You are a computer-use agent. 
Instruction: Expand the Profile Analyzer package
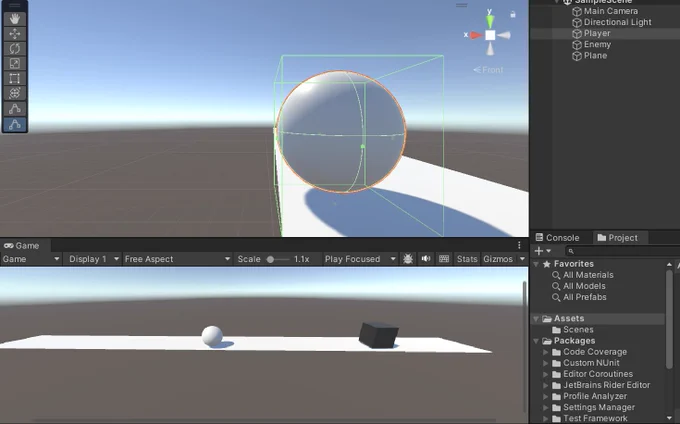(x=546, y=396)
